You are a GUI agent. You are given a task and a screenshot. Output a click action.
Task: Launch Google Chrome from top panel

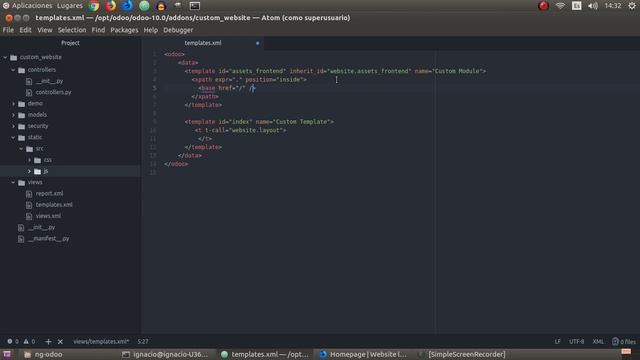[94, 6]
